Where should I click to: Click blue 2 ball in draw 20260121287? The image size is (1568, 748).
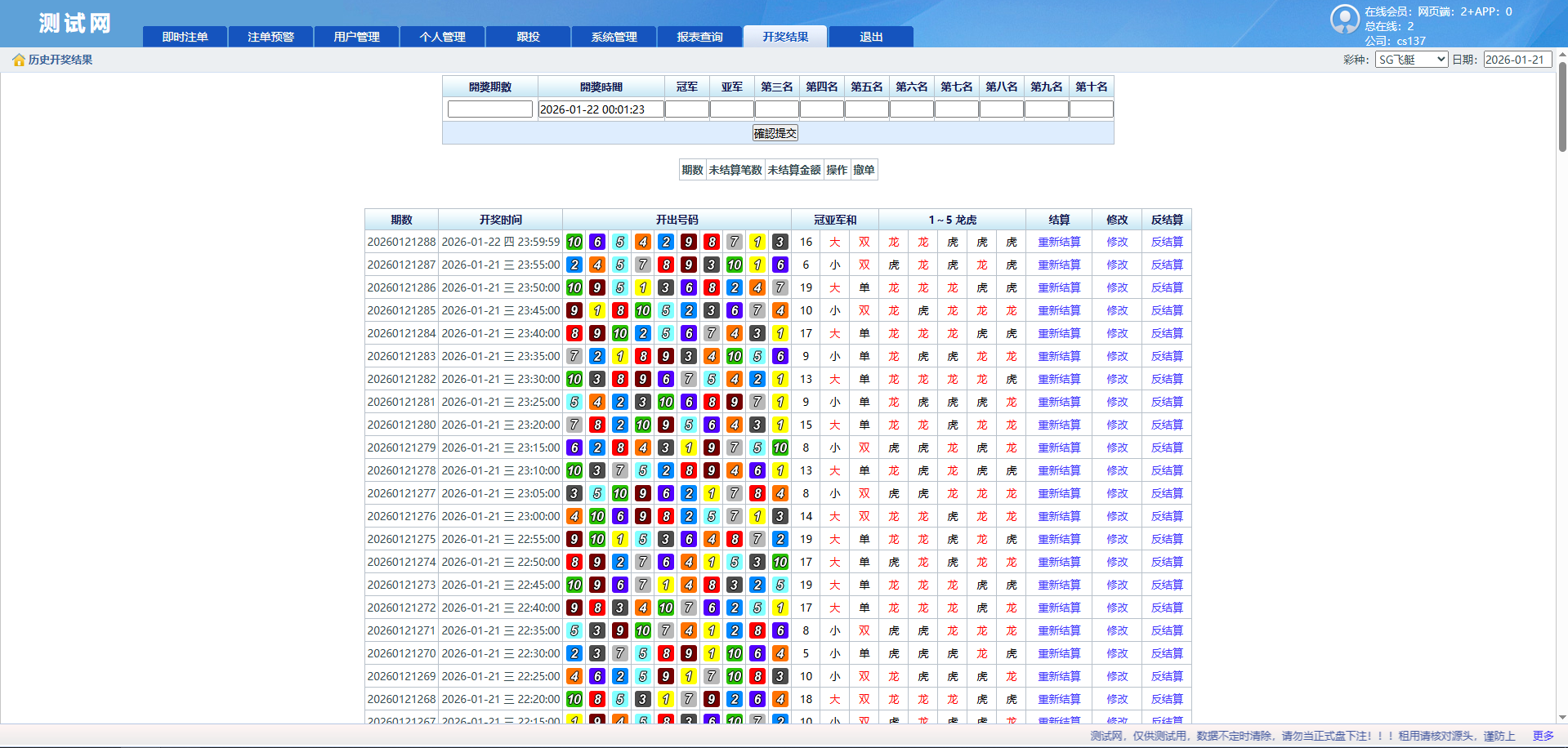point(574,265)
